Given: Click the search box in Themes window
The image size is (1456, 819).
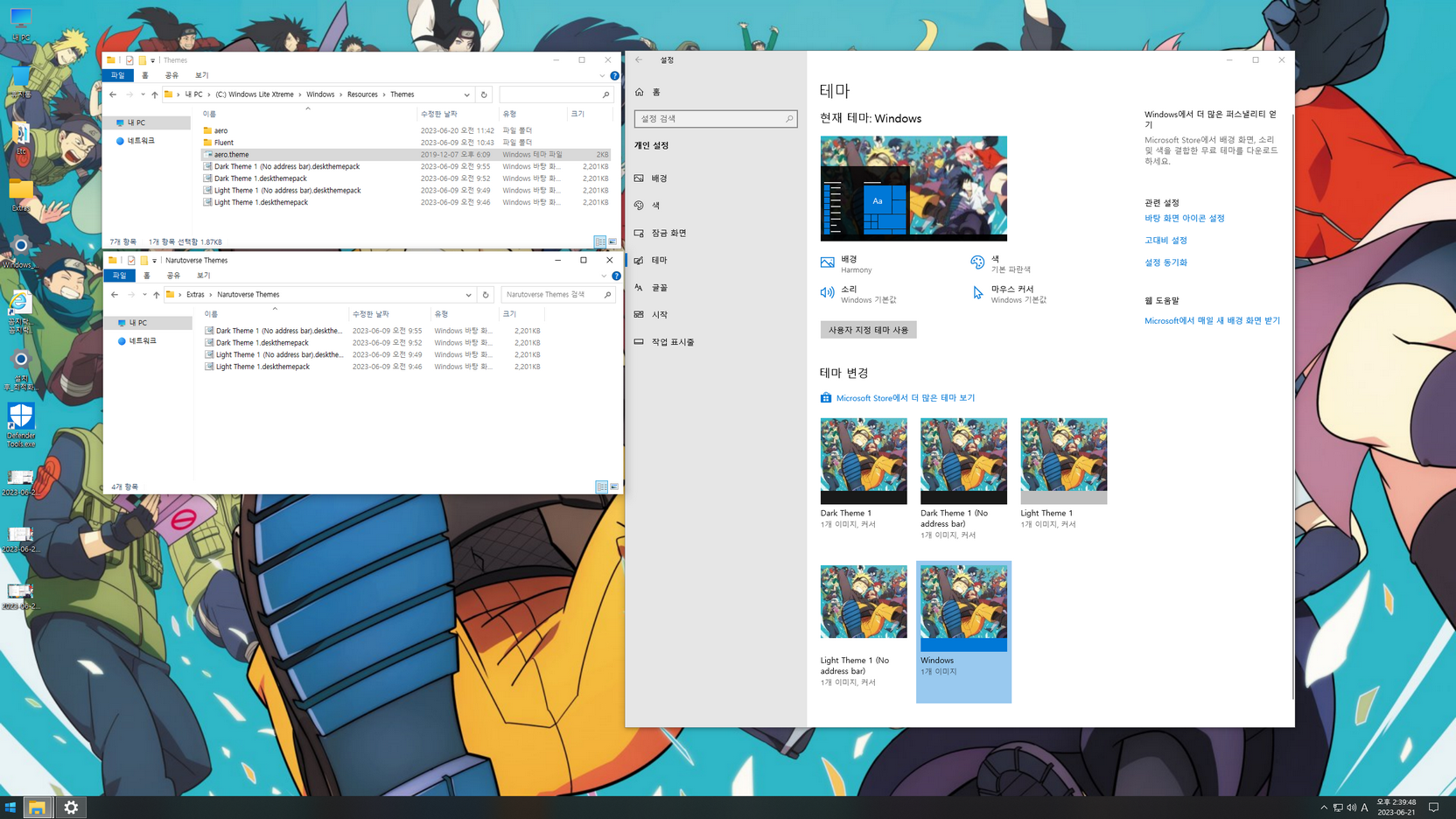Looking at the screenshot, I should (x=555, y=94).
